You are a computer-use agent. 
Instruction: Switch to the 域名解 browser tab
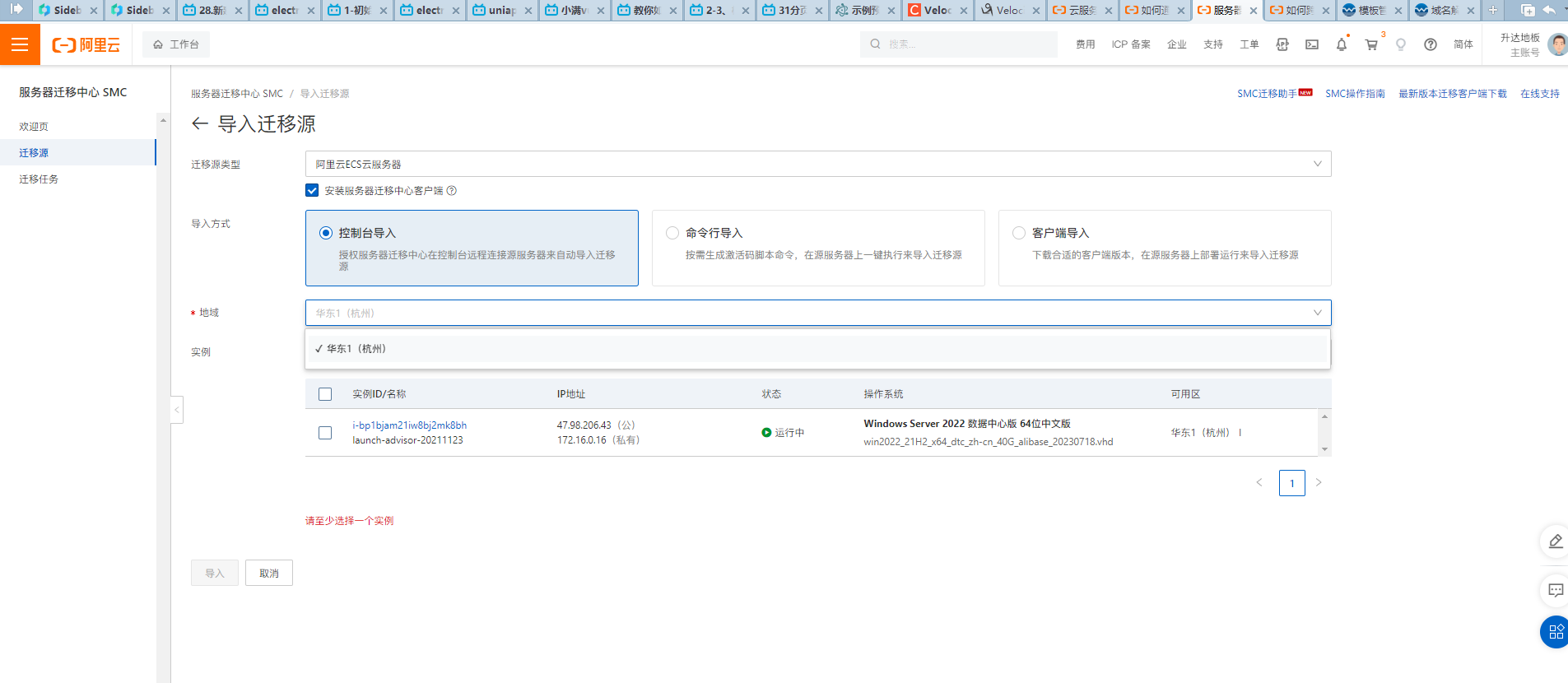(x=1443, y=10)
